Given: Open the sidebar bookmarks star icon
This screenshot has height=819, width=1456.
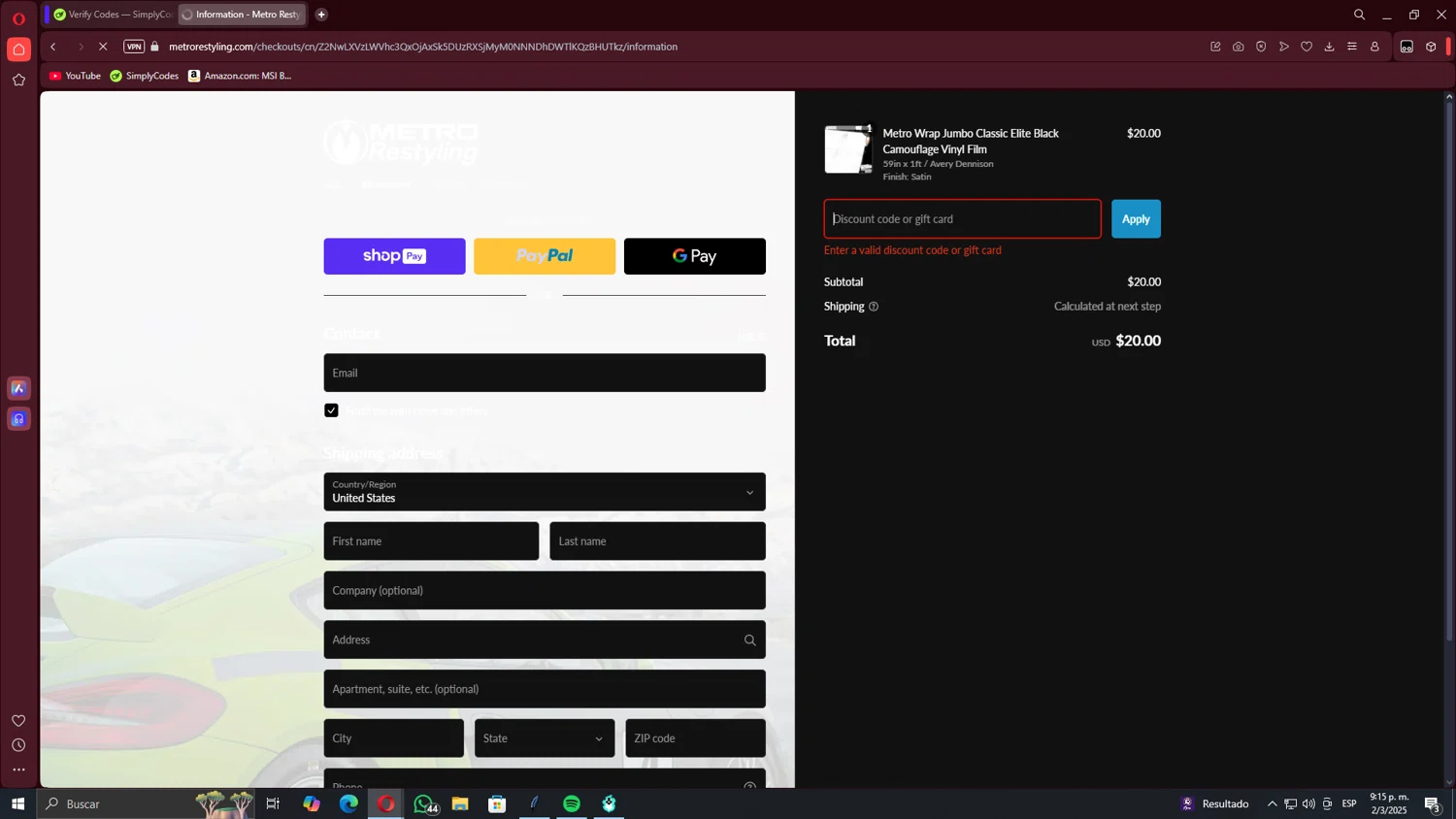Looking at the screenshot, I should 18,81.
